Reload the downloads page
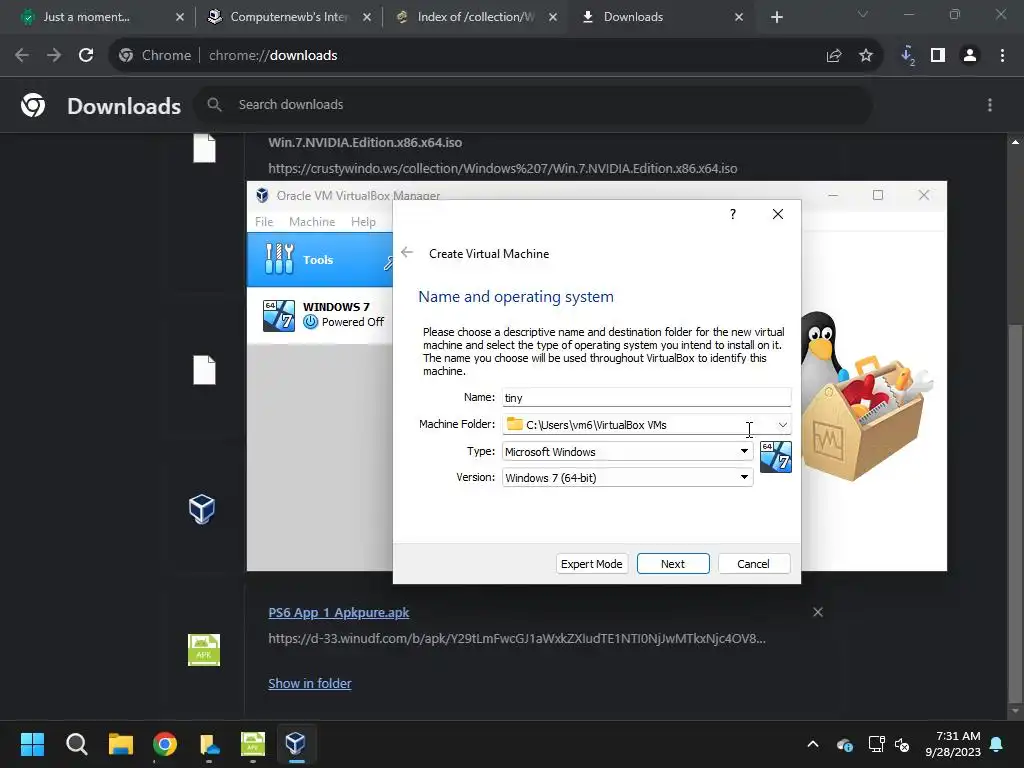Screen dimensions: 1024x768 (86, 56)
